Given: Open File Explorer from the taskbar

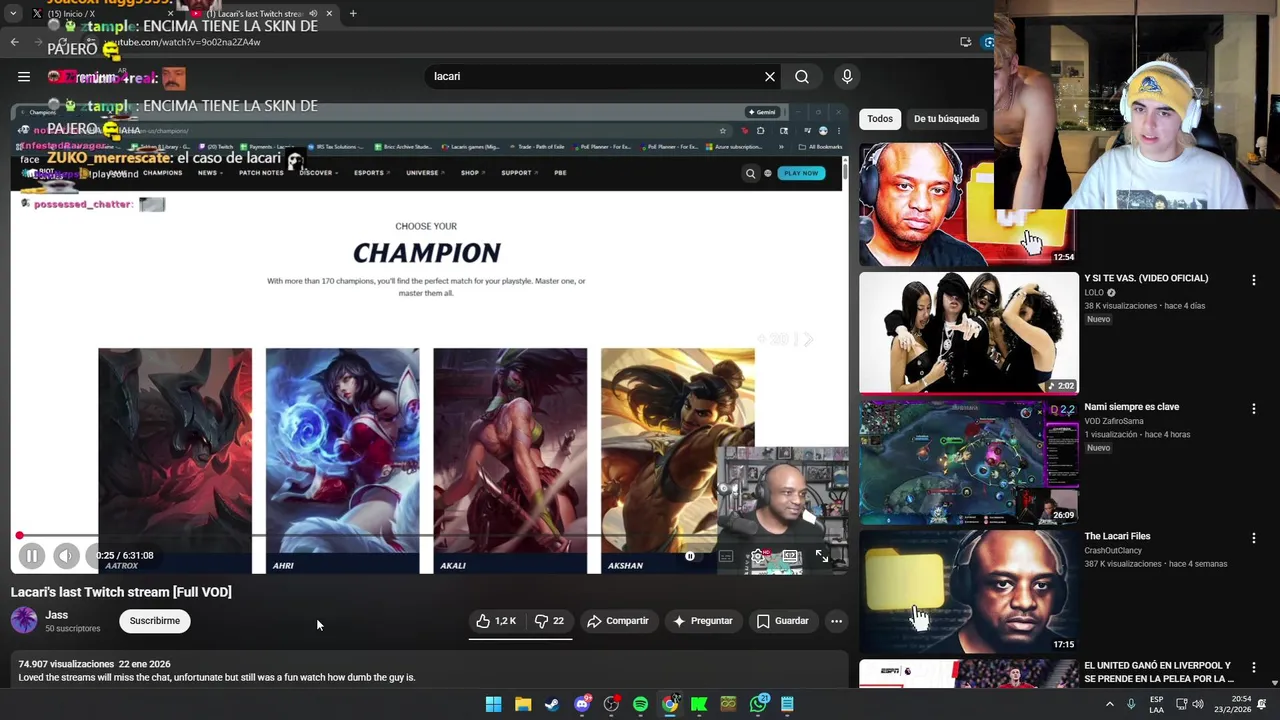Looking at the screenshot, I should [523, 704].
